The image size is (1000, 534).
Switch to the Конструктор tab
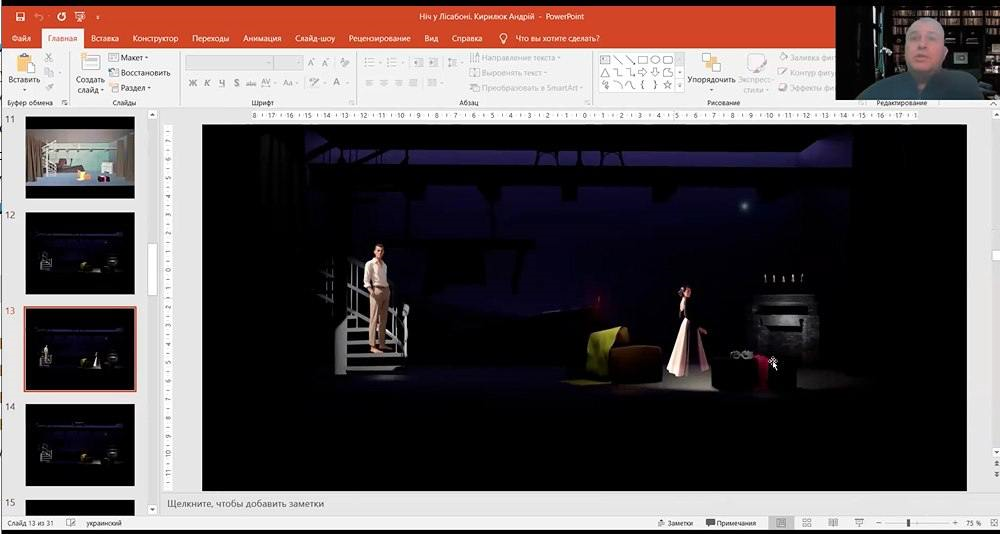click(x=156, y=38)
